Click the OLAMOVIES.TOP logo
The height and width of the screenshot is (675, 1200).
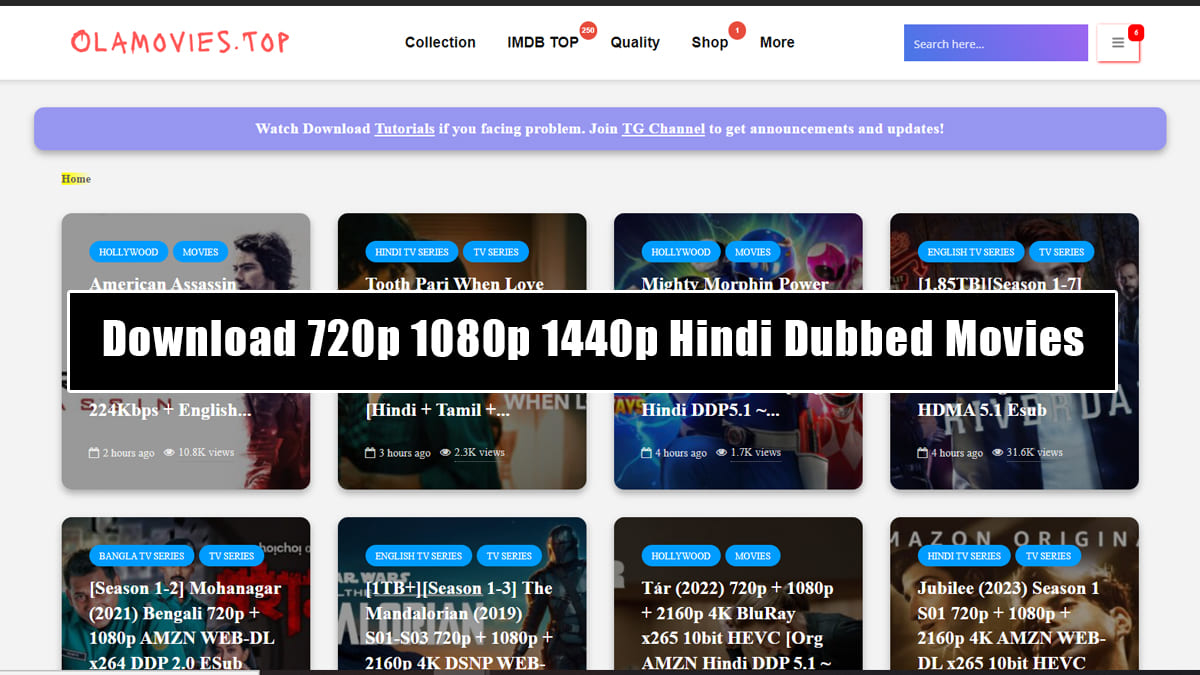[180, 42]
